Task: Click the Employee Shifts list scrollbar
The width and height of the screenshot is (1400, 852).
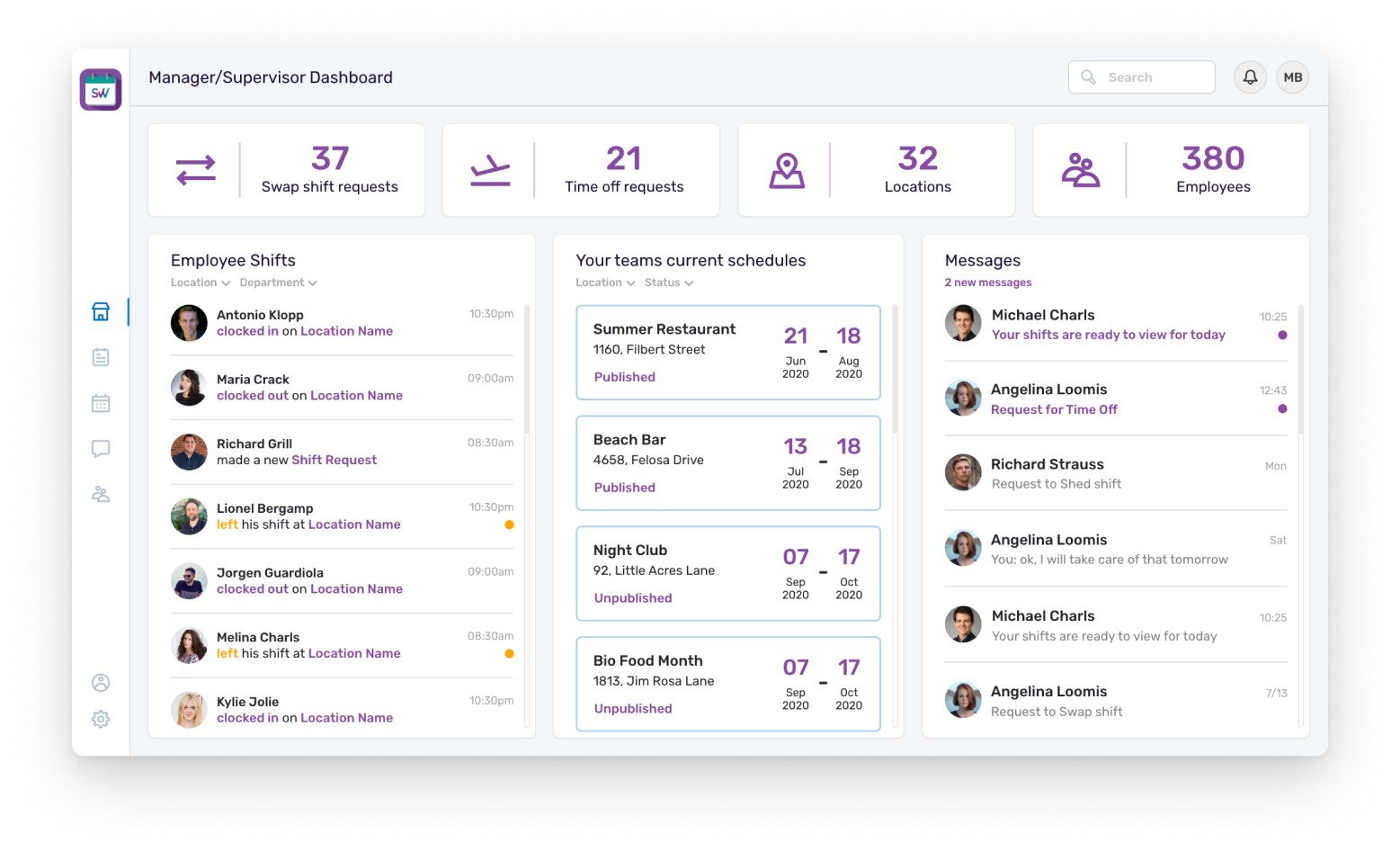Action: point(527,369)
